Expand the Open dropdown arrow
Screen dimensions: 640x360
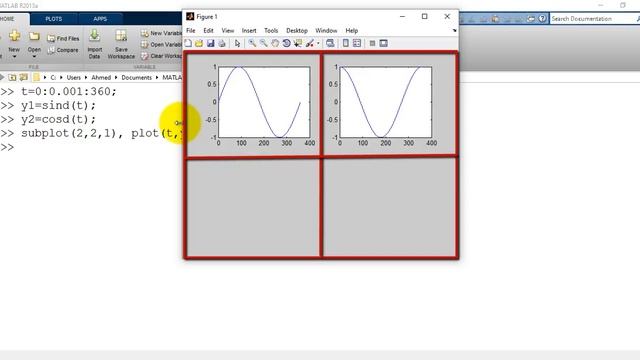point(34,57)
